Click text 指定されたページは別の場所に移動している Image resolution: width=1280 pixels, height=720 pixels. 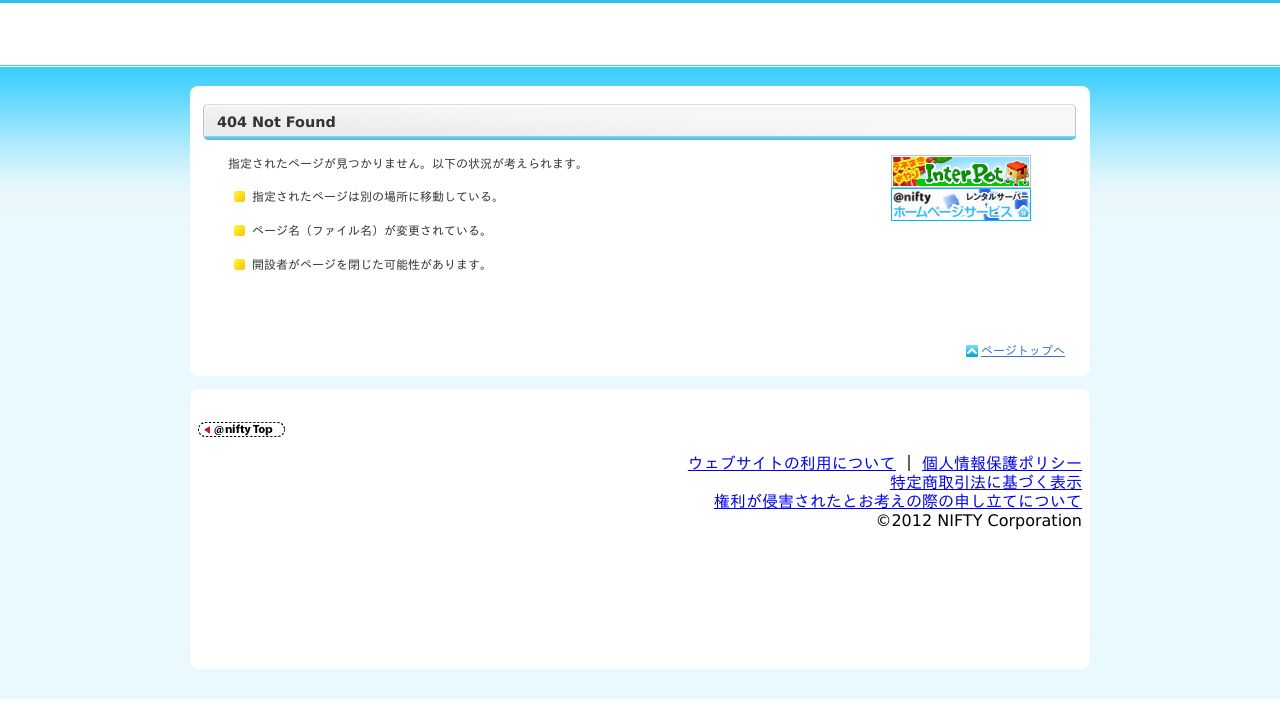point(375,197)
